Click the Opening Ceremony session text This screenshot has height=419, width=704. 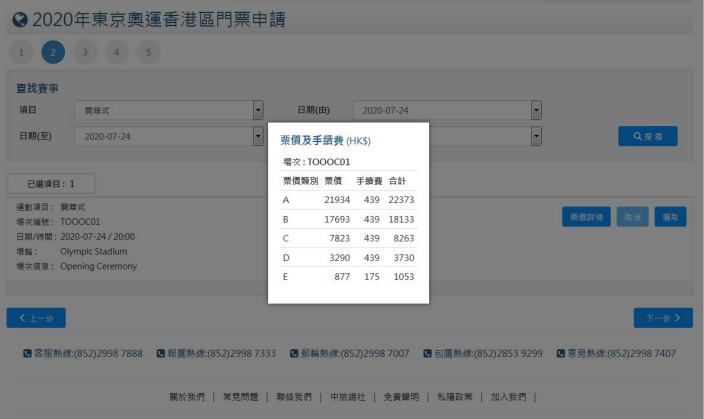point(98,266)
